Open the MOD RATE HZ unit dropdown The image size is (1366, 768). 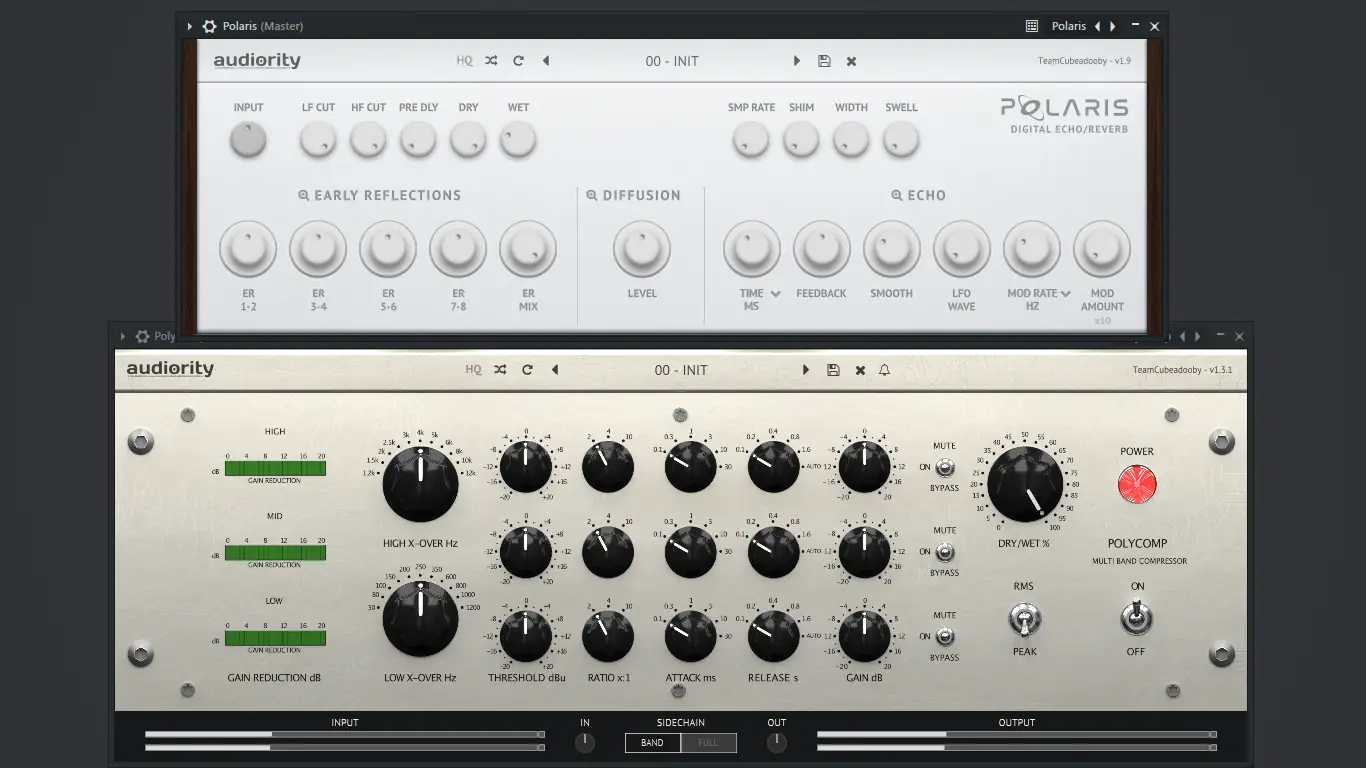pyautogui.click(x=1066, y=294)
